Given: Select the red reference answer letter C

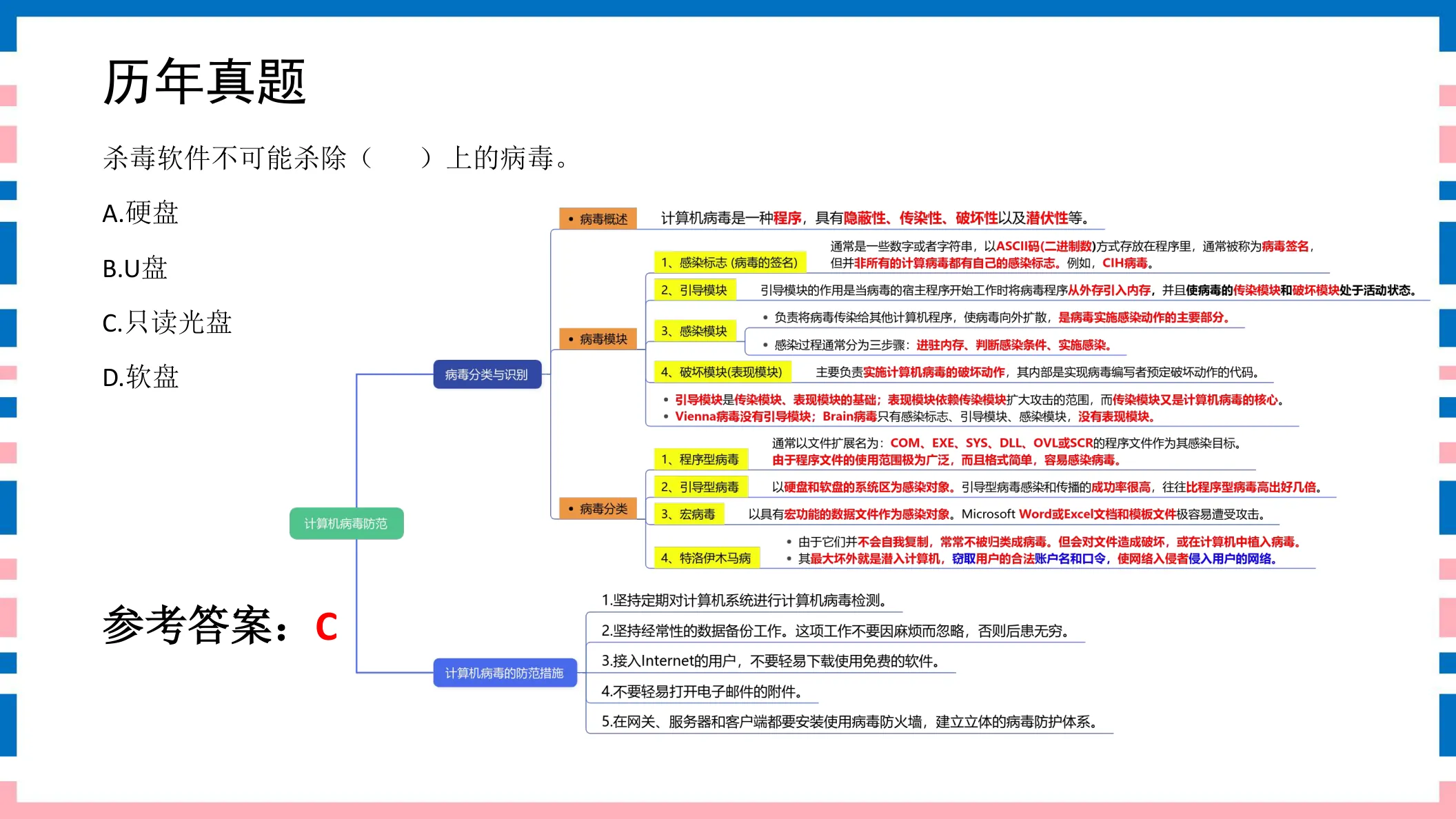Looking at the screenshot, I should point(326,627).
